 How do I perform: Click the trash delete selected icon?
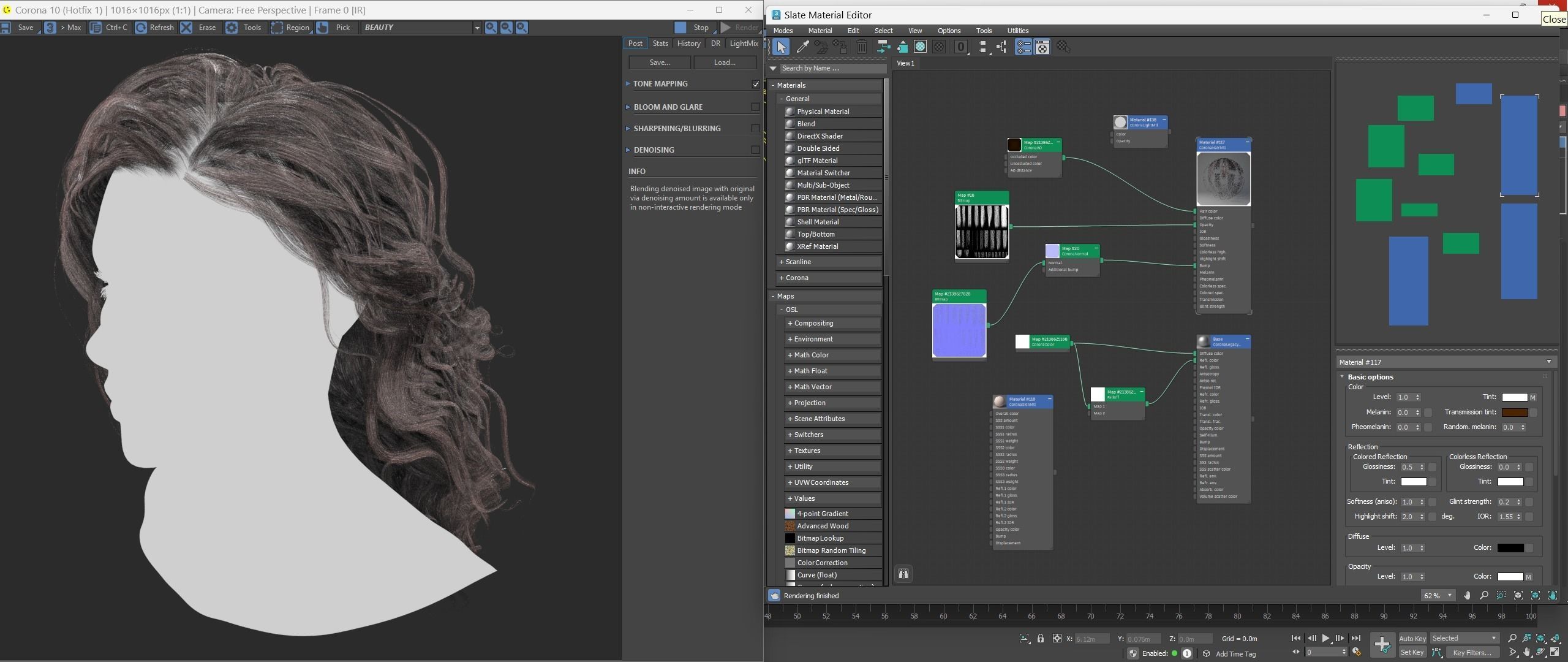(x=861, y=47)
